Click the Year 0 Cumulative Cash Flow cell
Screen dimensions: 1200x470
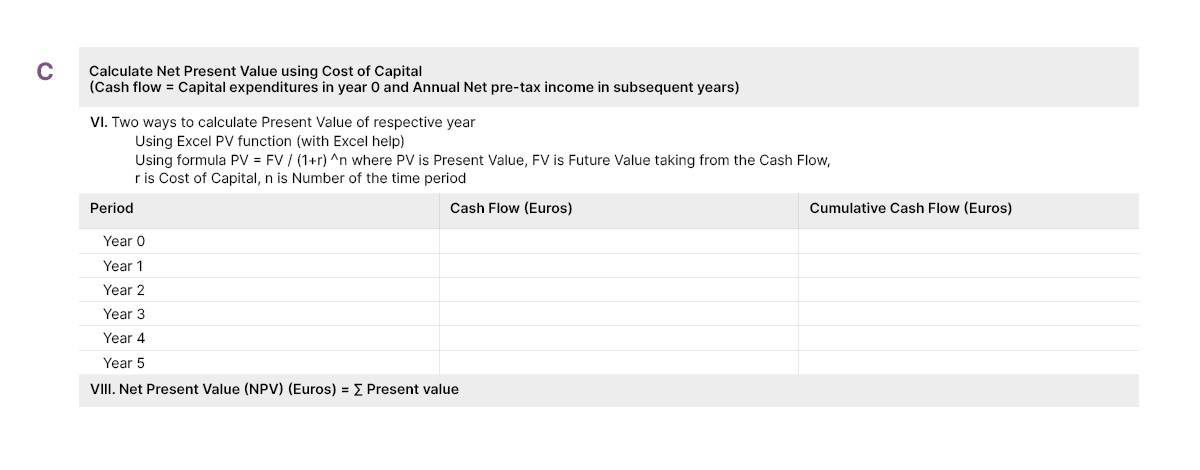pos(968,241)
